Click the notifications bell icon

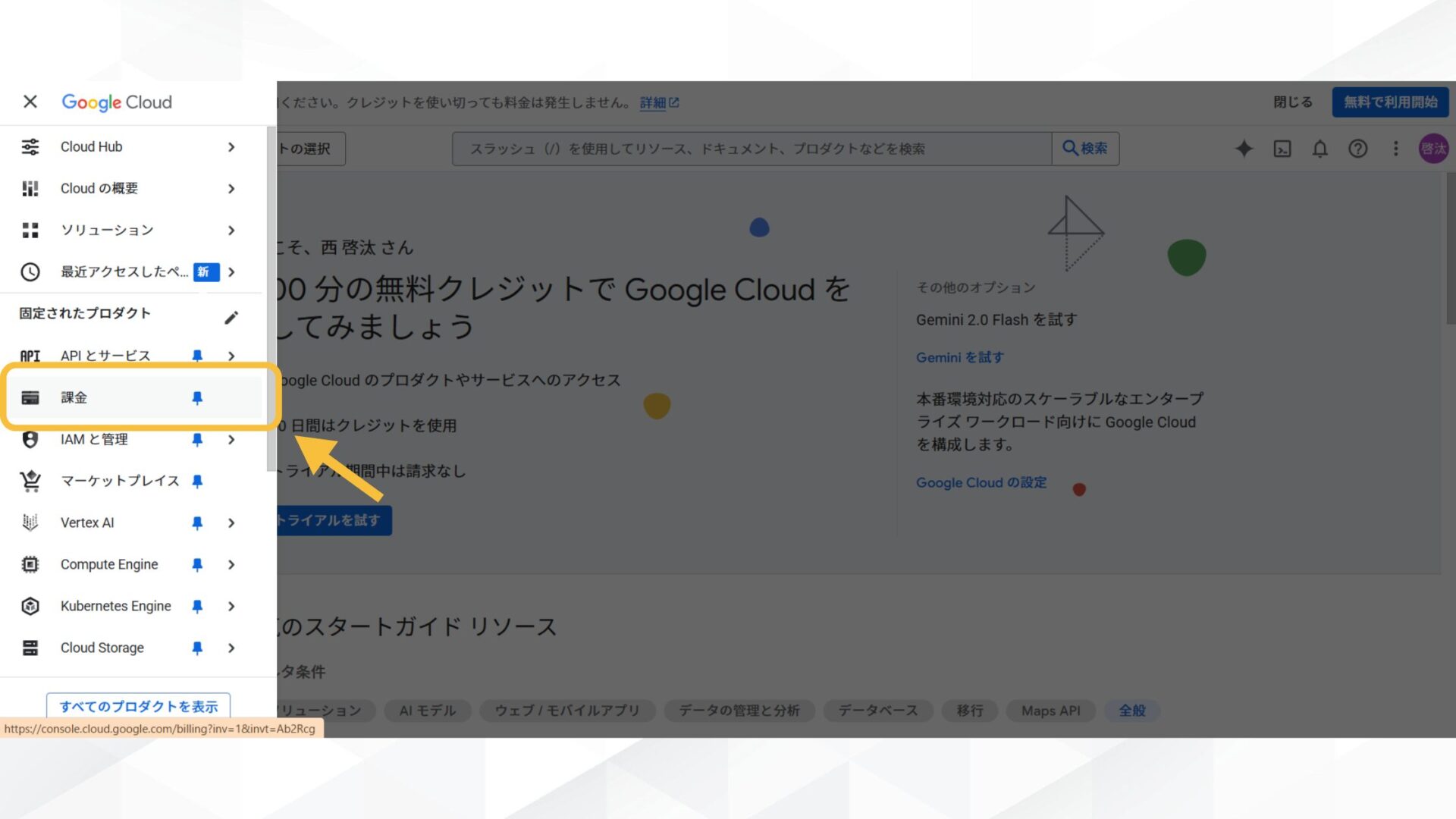click(1319, 149)
